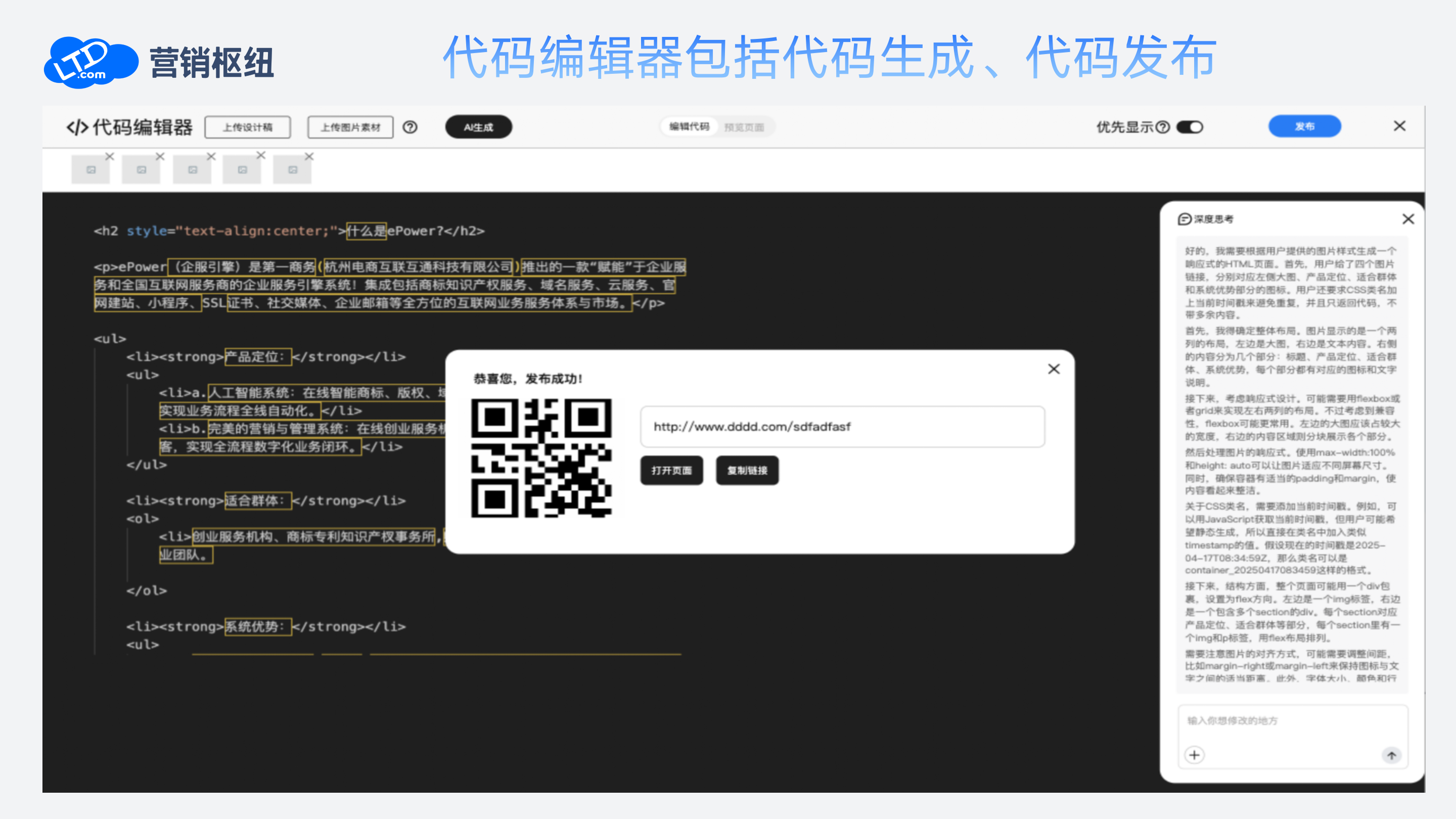Close the 深度思考 panel
Image resolution: width=1456 pixels, height=819 pixels.
1408,219
